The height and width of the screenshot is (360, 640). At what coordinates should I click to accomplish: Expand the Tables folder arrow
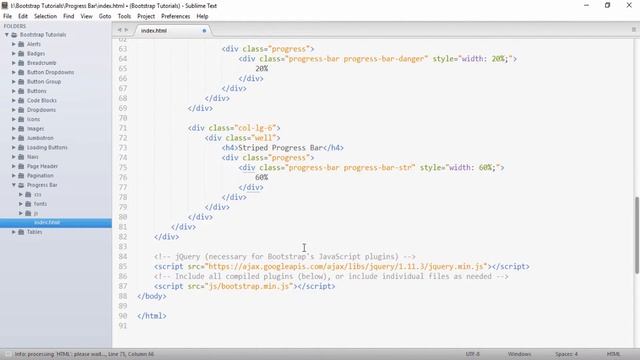tap(13, 232)
